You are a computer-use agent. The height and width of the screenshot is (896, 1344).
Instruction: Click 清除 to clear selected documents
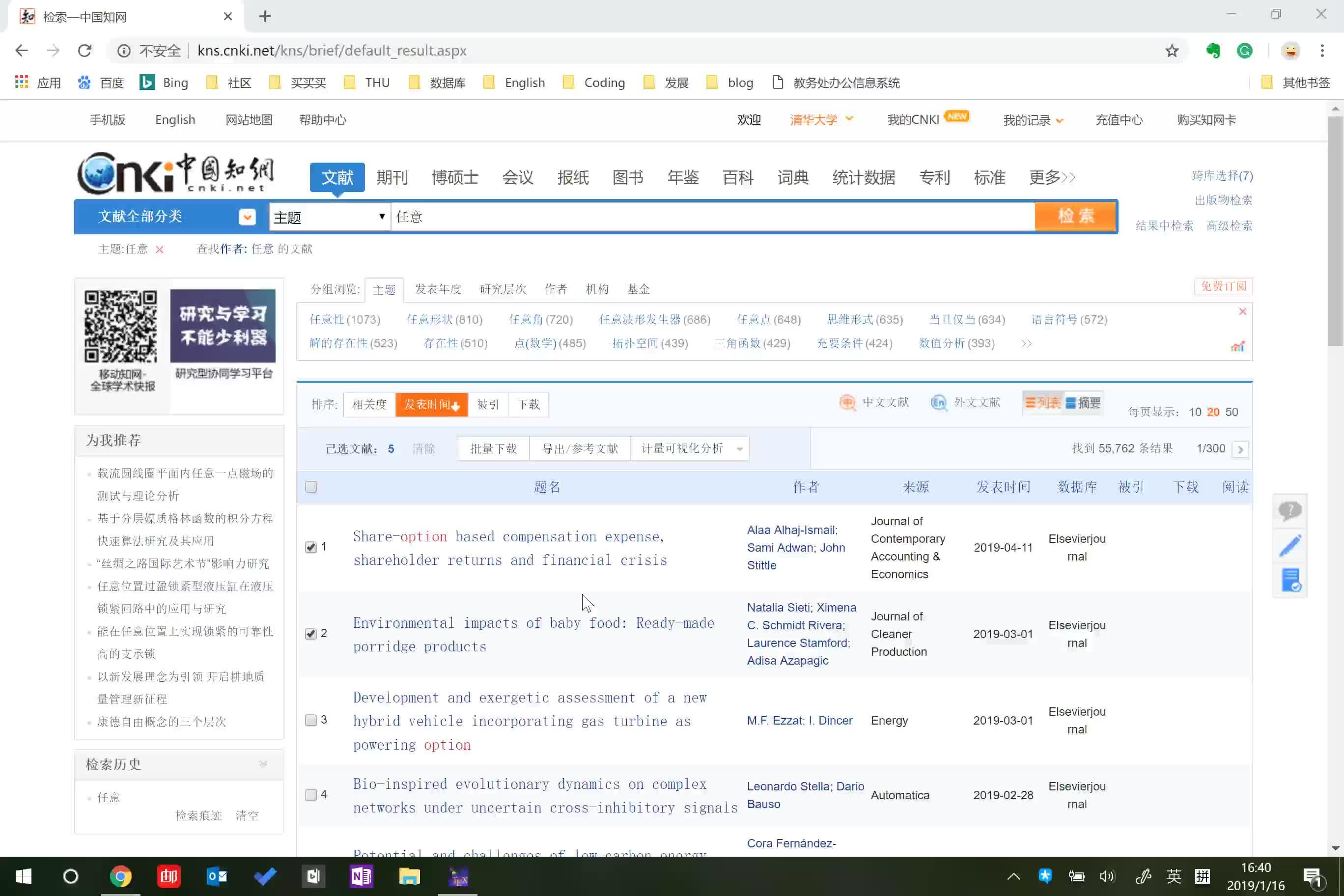(x=424, y=448)
